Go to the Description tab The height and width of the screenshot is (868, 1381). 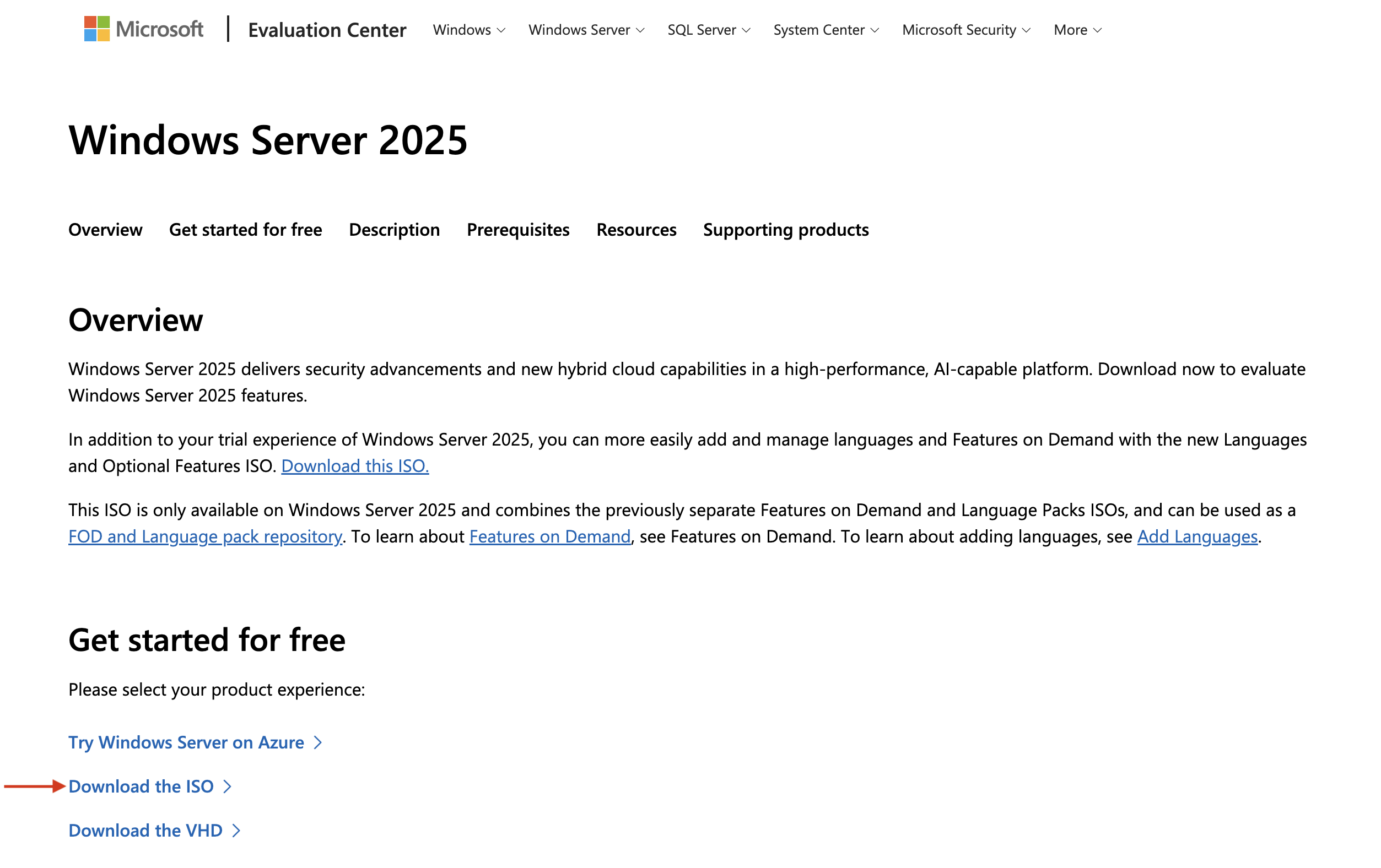(x=394, y=229)
